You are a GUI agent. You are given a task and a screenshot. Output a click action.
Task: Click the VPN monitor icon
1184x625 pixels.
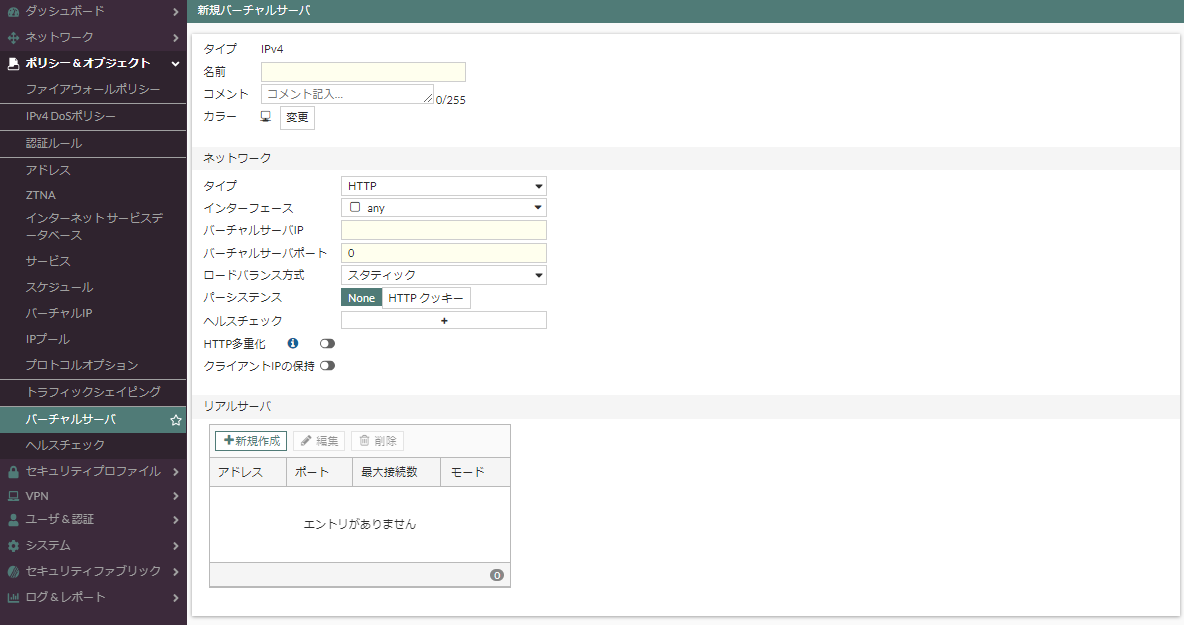(13, 497)
